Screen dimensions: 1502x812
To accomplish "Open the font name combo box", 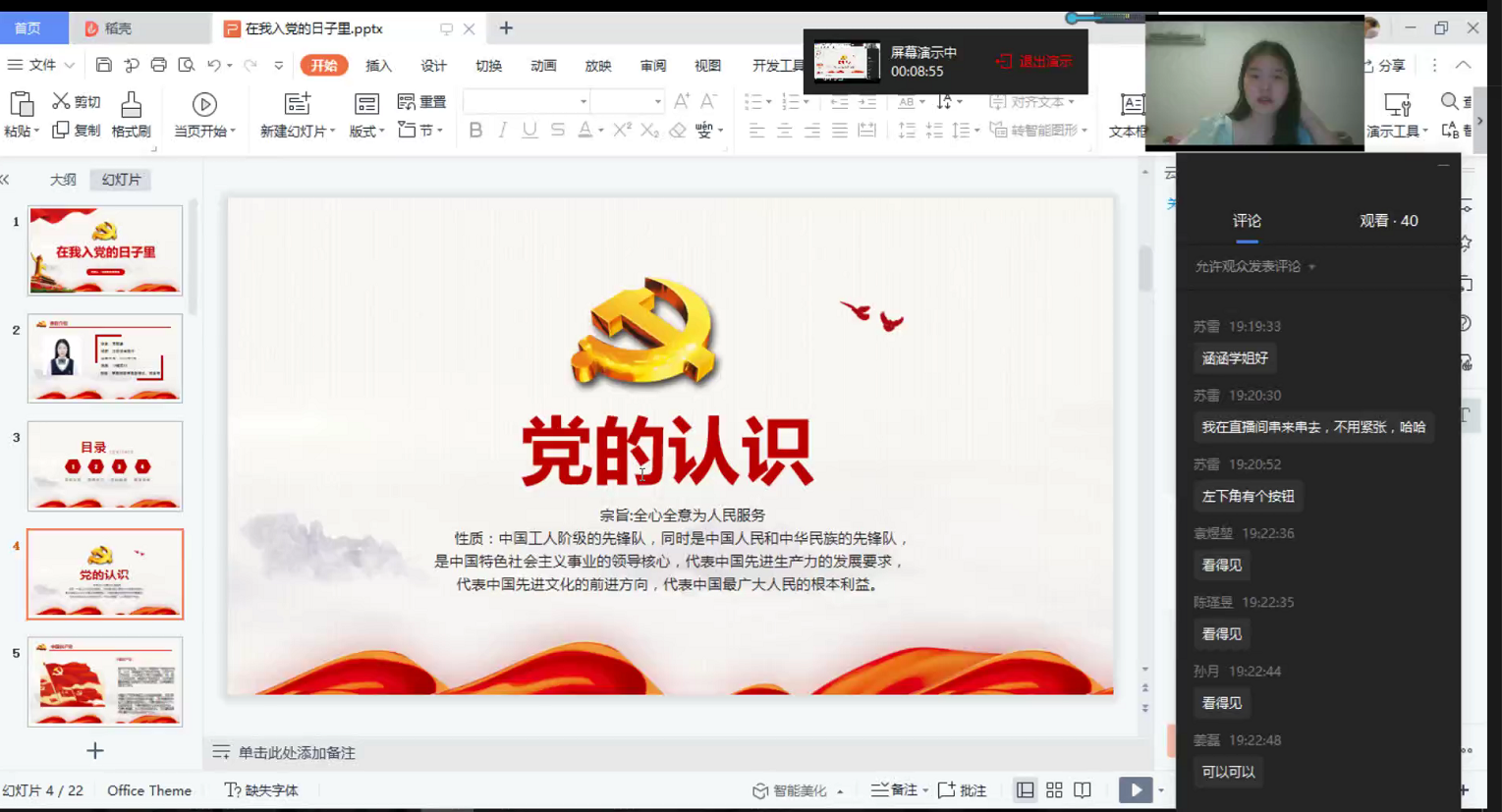I will [x=527, y=101].
